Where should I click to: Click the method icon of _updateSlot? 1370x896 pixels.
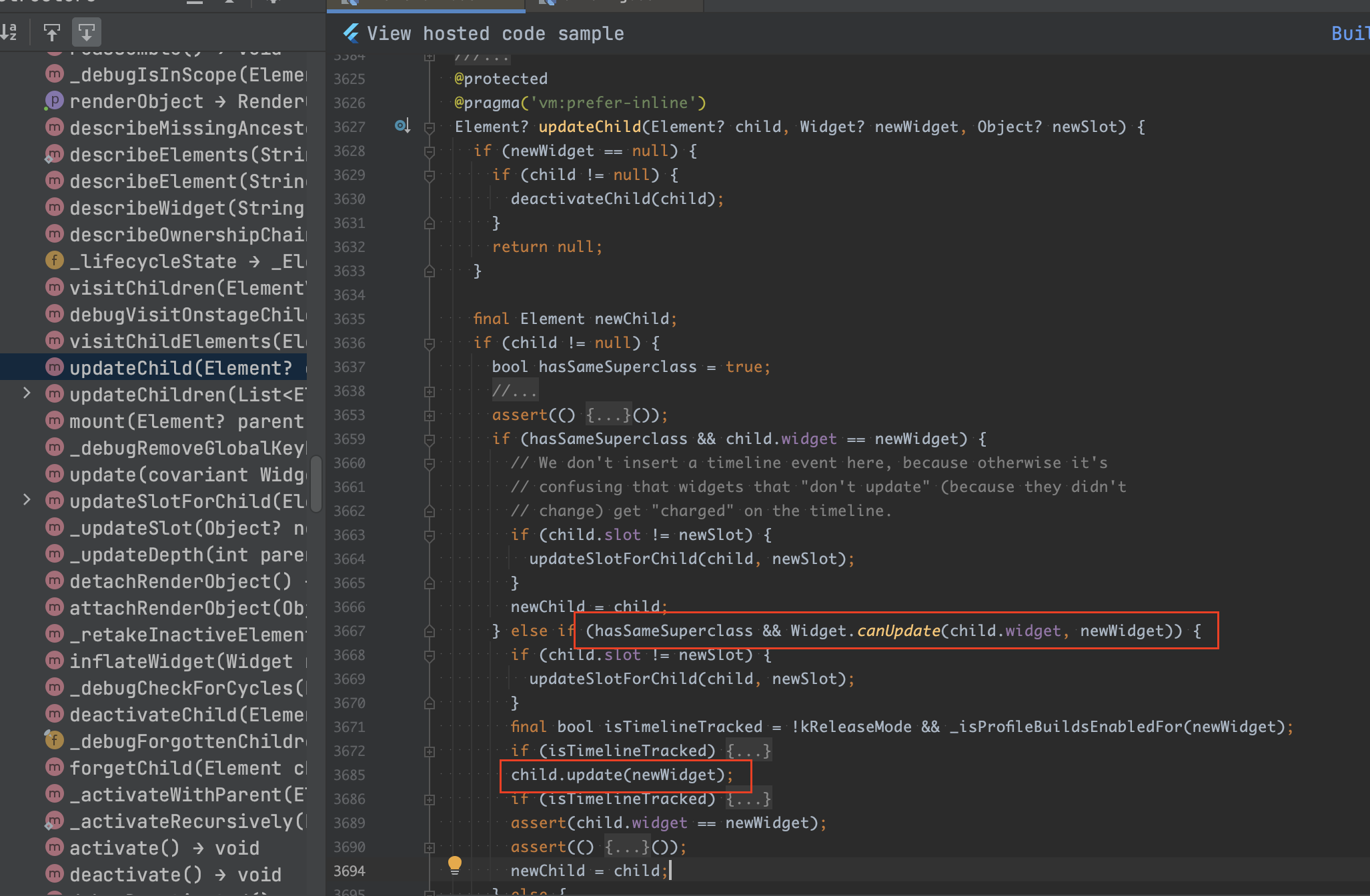[55, 527]
